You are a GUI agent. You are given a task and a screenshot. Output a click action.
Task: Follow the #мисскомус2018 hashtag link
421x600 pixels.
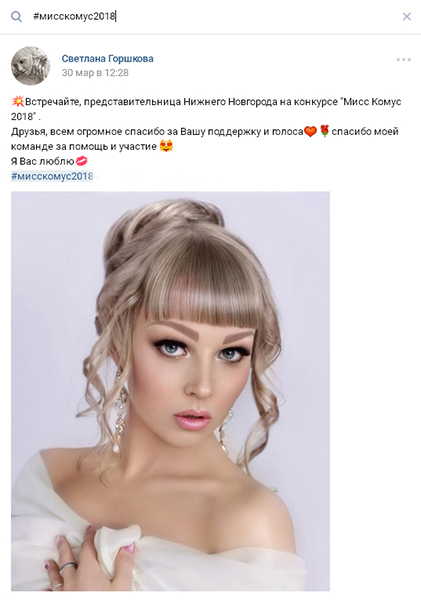pyautogui.click(x=52, y=176)
